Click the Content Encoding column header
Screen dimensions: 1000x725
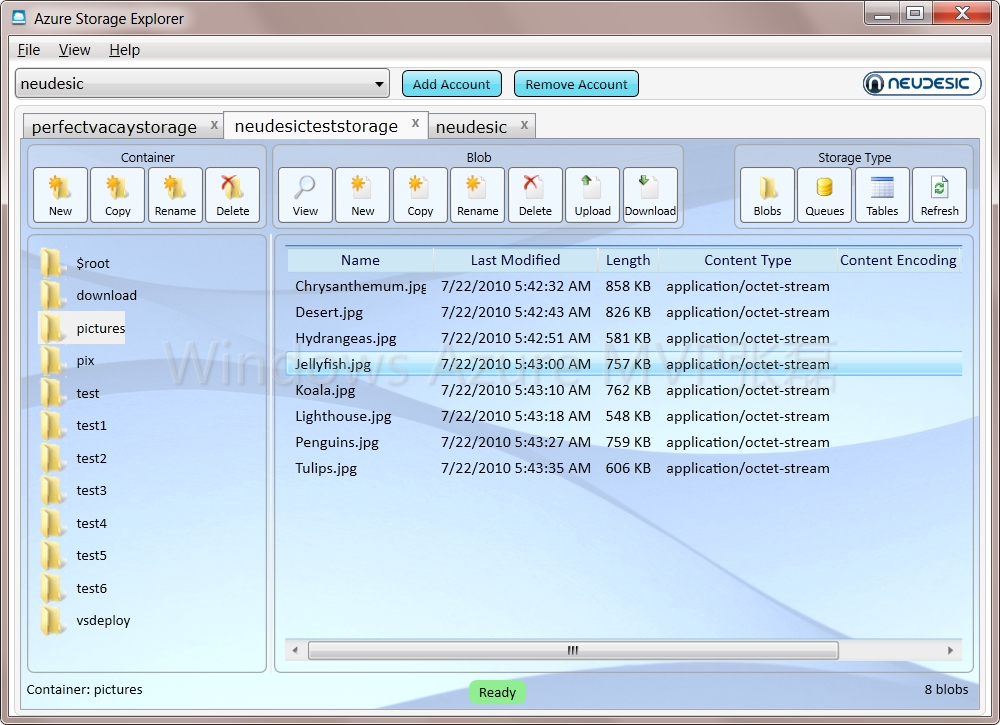click(x=898, y=260)
